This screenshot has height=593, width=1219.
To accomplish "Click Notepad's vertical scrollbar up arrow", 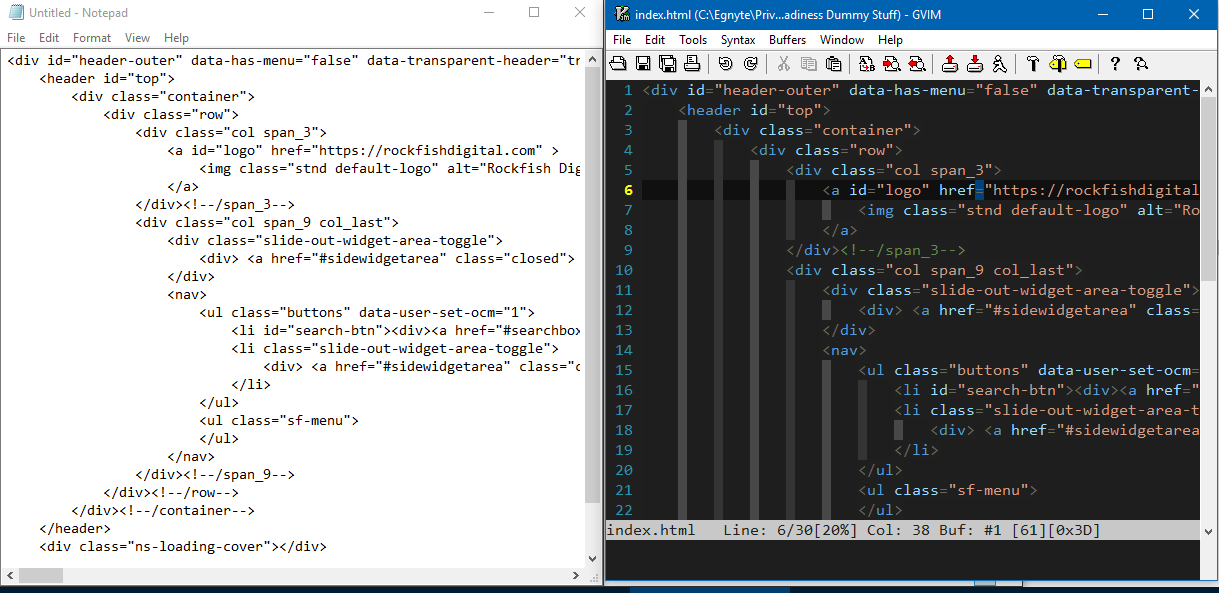I will [593, 60].
